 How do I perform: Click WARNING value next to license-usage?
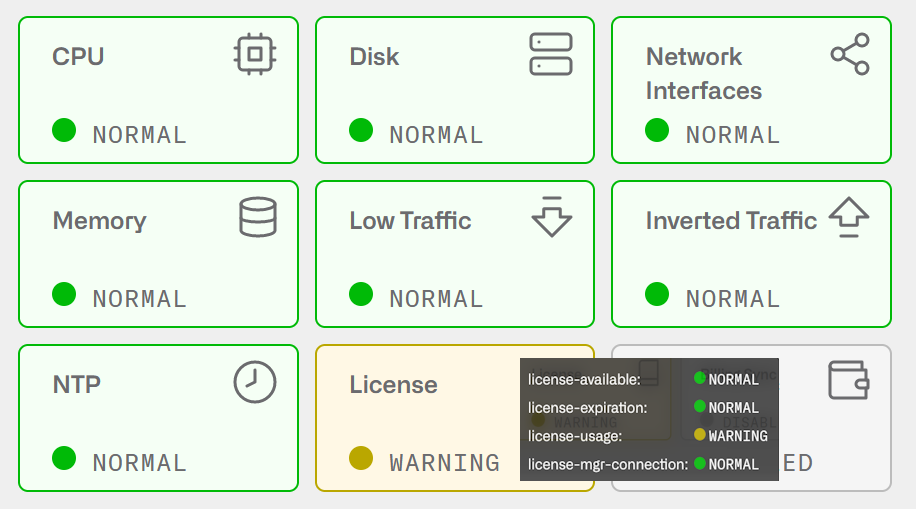click(x=738, y=437)
